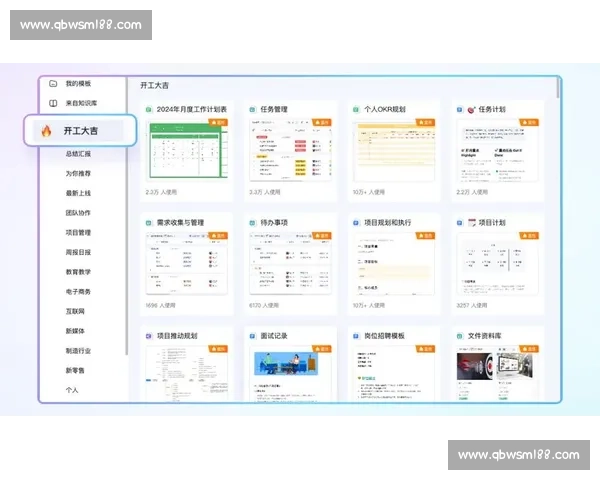
Task: Select the 开工大吉 category
Action: click(x=80, y=131)
